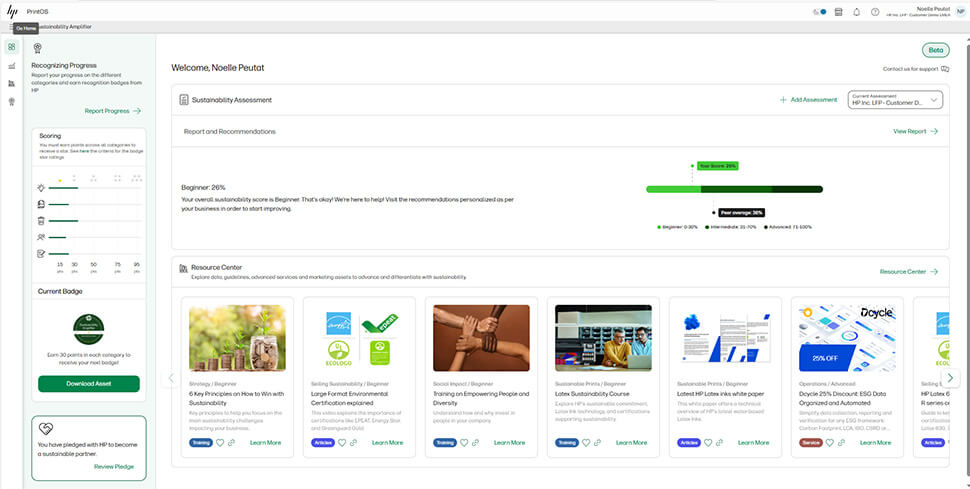Click the Add Assessment plus icon
Image resolution: width=970 pixels, height=489 pixels.
[x=783, y=100]
